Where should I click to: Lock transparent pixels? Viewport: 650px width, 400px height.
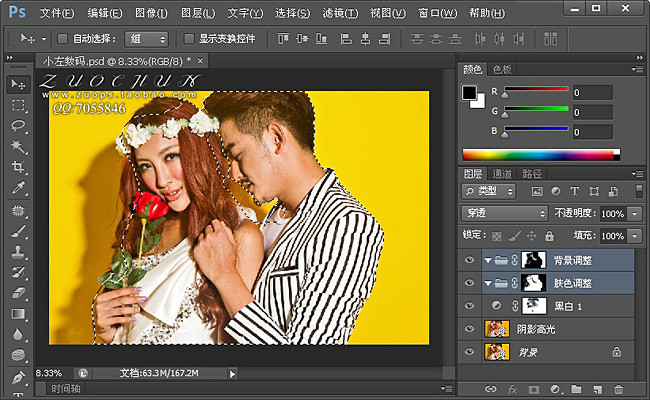tap(497, 236)
